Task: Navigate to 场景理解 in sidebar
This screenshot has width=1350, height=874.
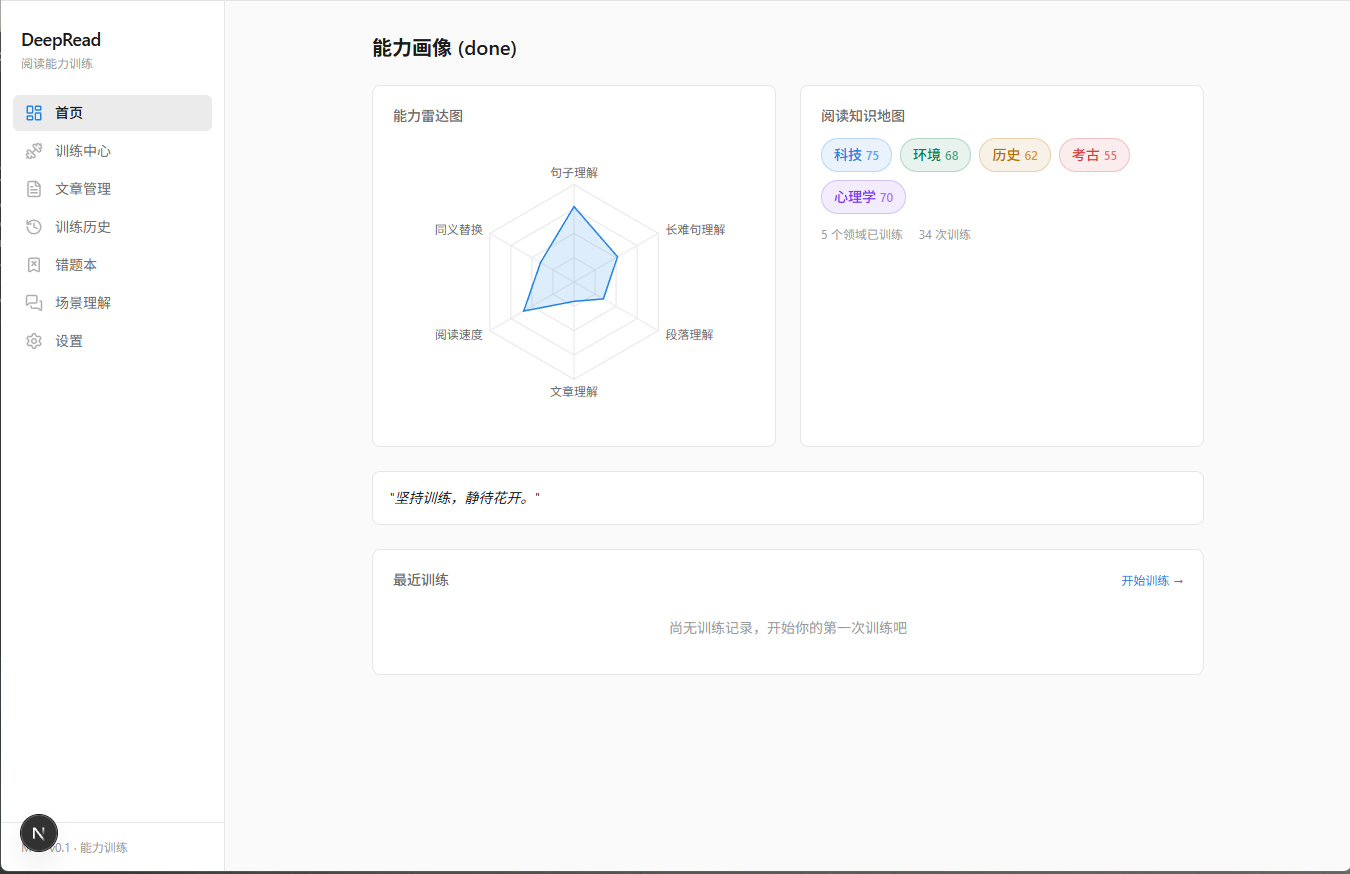Action: pyautogui.click(x=112, y=303)
